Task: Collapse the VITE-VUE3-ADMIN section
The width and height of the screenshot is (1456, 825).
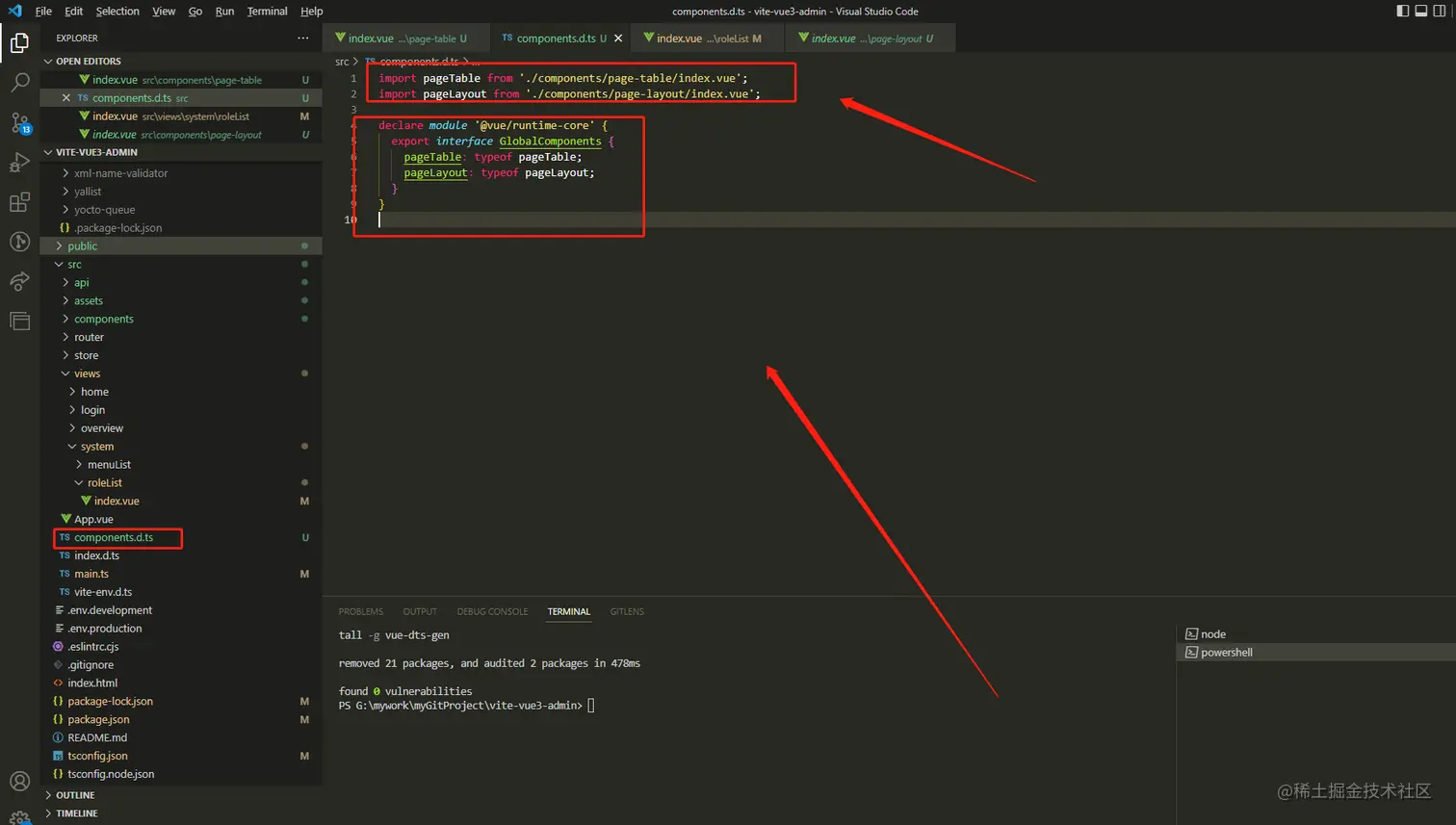Action: click(181, 152)
